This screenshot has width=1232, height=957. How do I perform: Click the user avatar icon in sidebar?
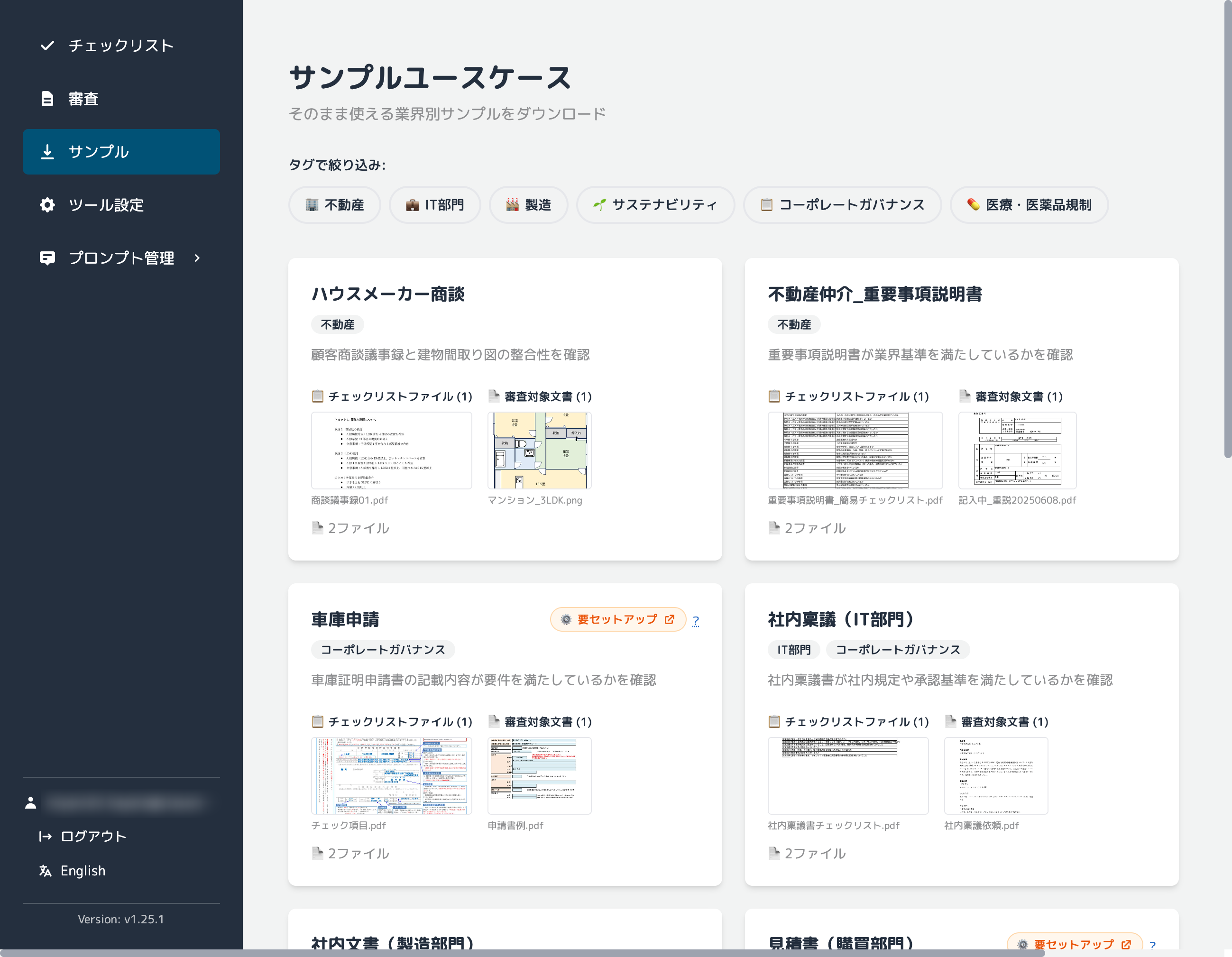coord(30,803)
